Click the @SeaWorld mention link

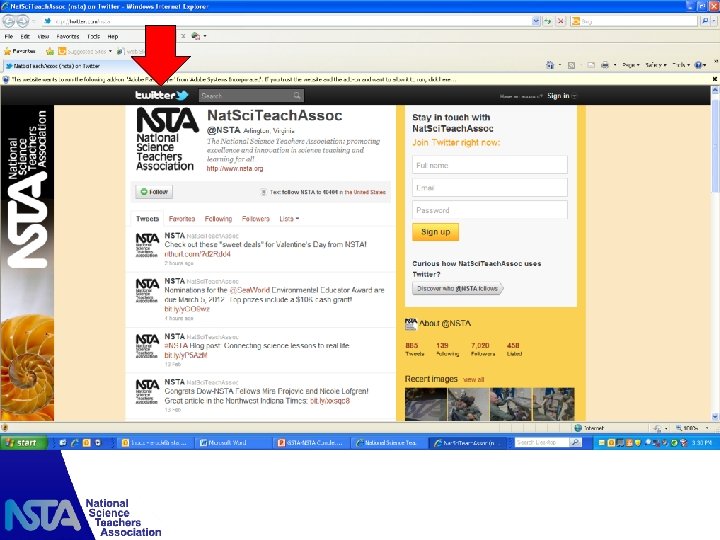click(x=249, y=290)
